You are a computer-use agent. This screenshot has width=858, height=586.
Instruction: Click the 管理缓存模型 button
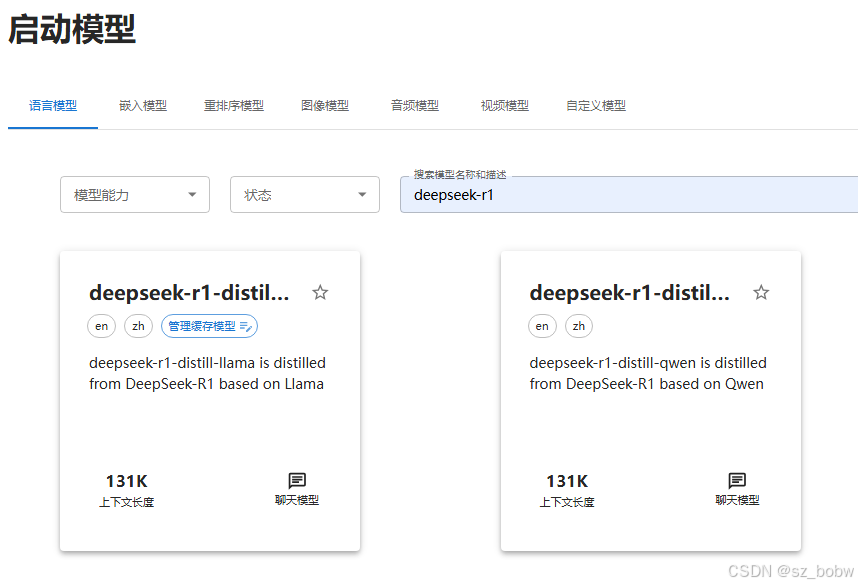(x=209, y=326)
